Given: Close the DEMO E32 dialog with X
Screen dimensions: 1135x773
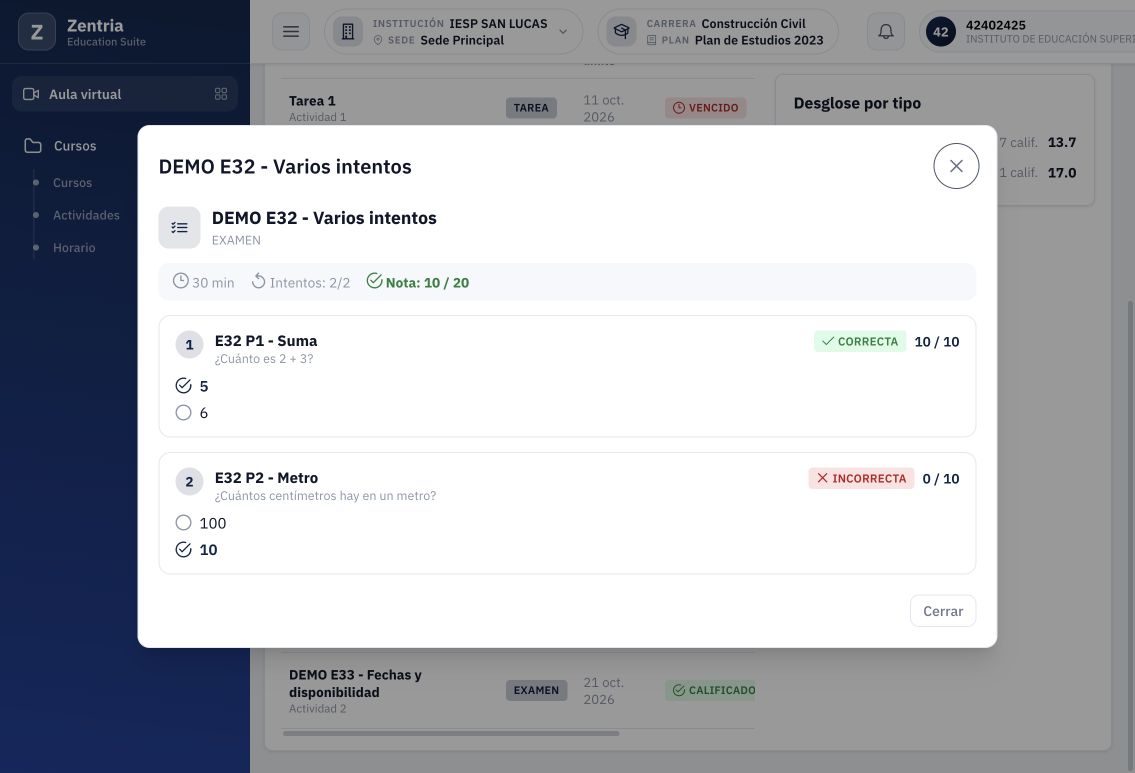Looking at the screenshot, I should tap(955, 166).
